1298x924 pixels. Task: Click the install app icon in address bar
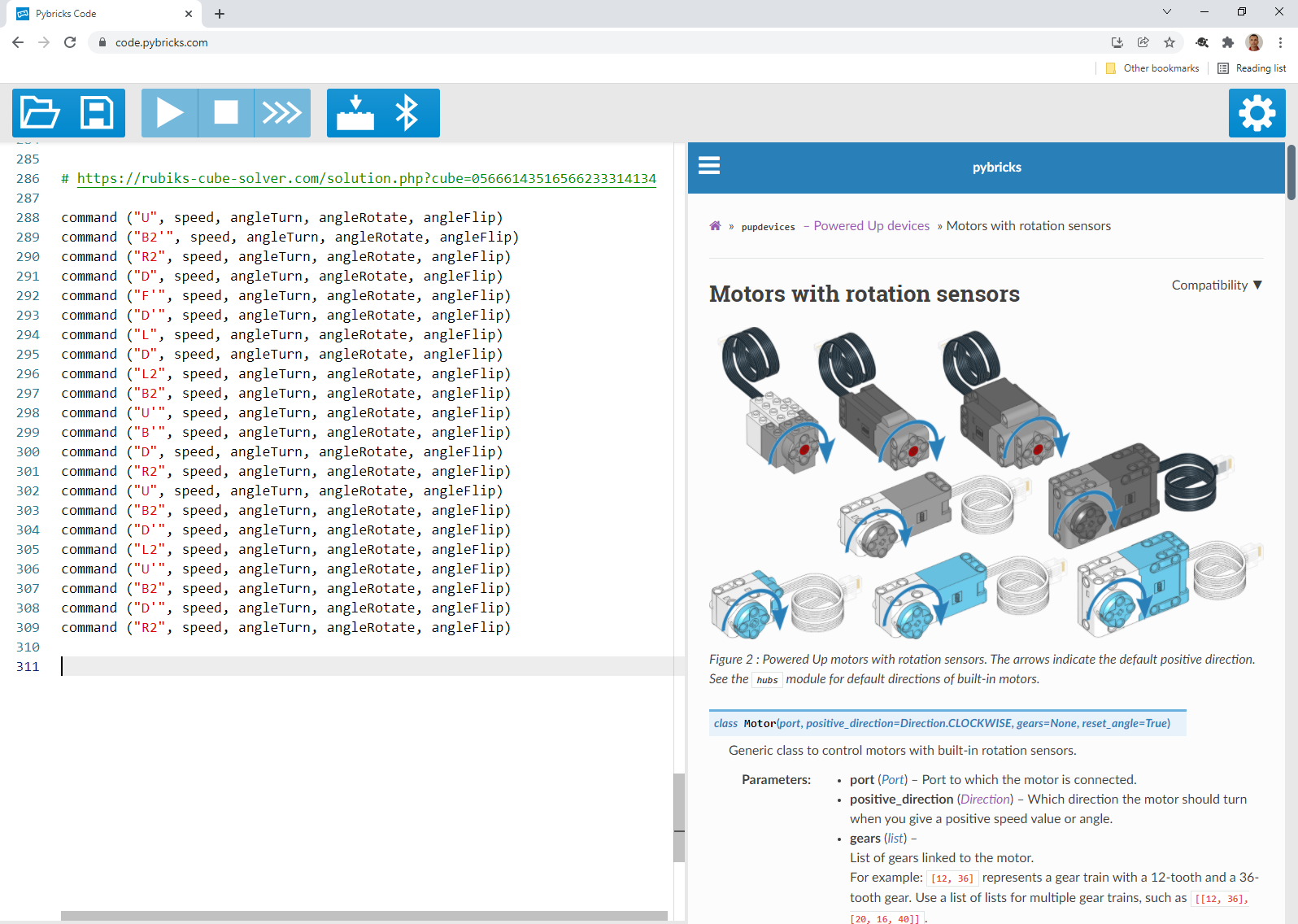(1117, 42)
